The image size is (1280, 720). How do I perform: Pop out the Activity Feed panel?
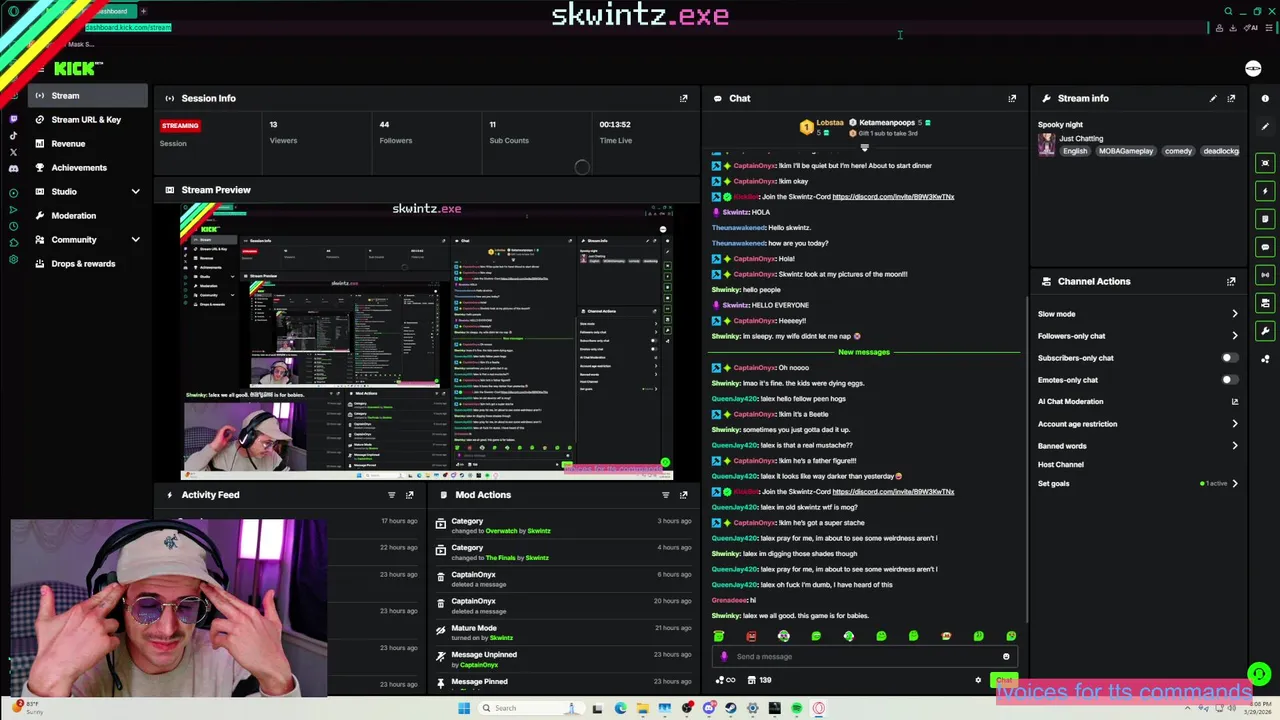point(409,495)
